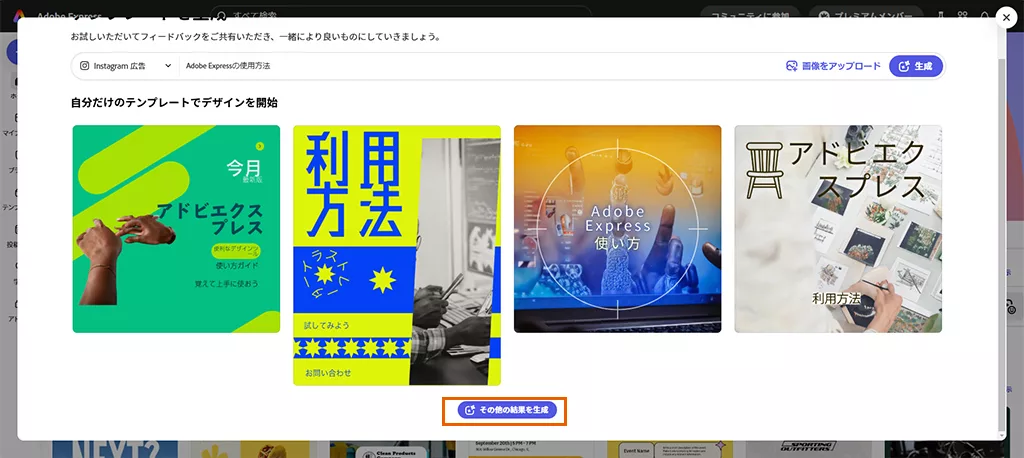Click その他の結果を生成 button
1024x458 pixels.
(507, 410)
